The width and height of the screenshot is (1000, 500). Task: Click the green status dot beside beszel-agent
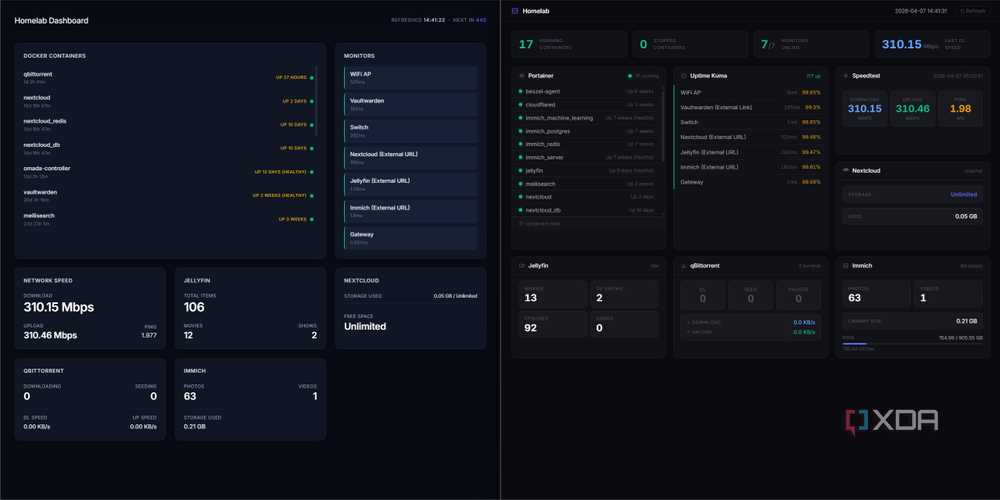coord(521,92)
